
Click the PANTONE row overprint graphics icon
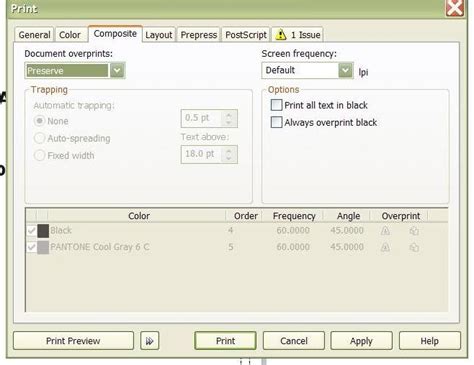tap(414, 247)
